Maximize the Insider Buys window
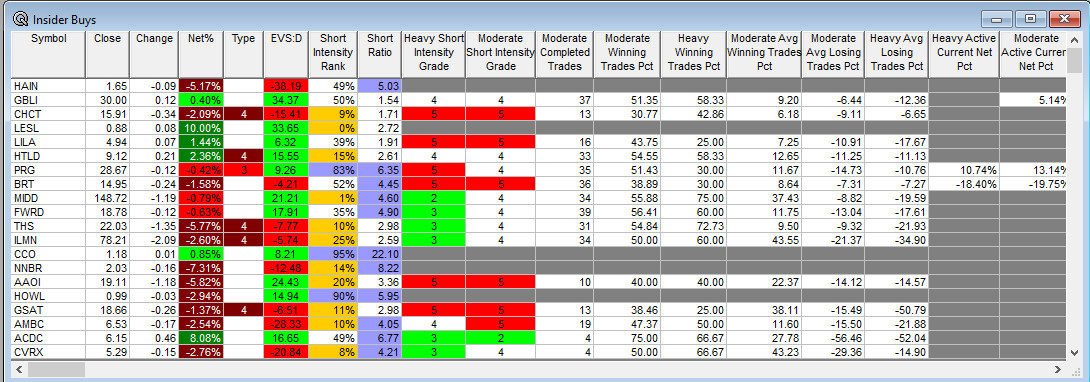This screenshot has height=382, width=1090. point(1030,19)
